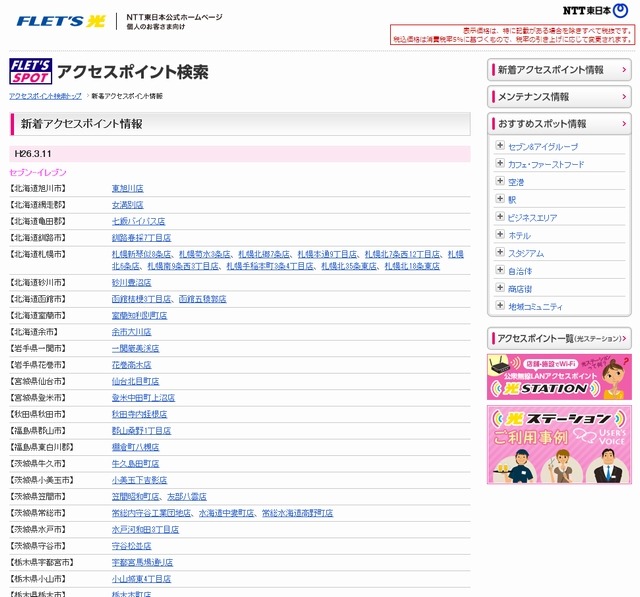The width and height of the screenshot is (640, 597).
Task: Click the NTT東日本 logo in the header
Action: (595, 11)
